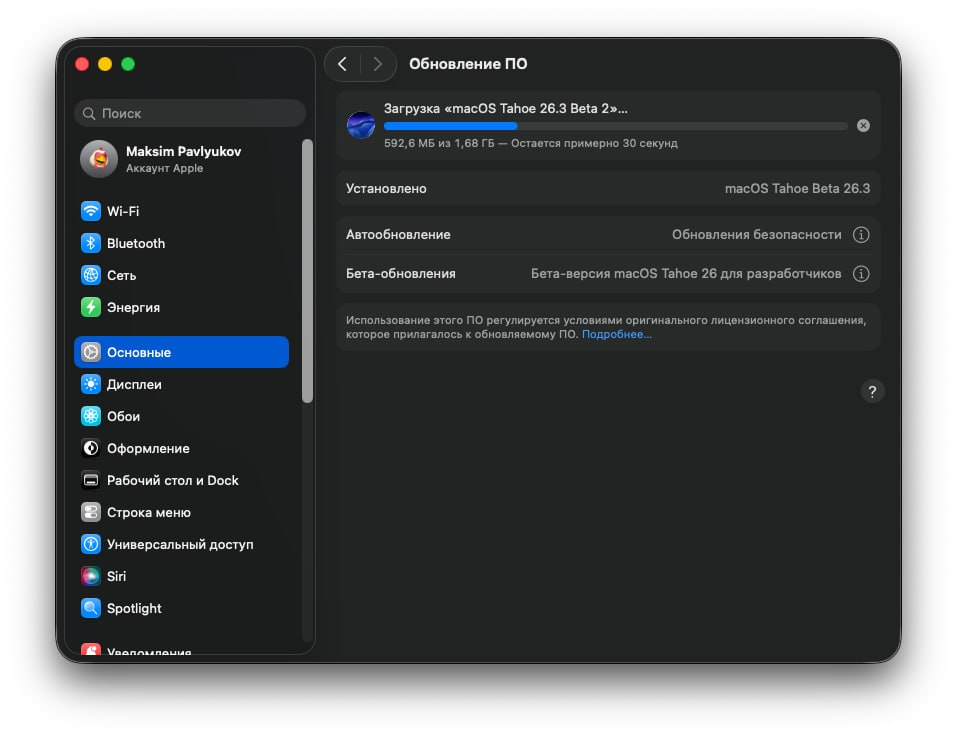Click the forward navigation chevron
Image resolution: width=957 pixels, height=737 pixels.
[x=378, y=63]
